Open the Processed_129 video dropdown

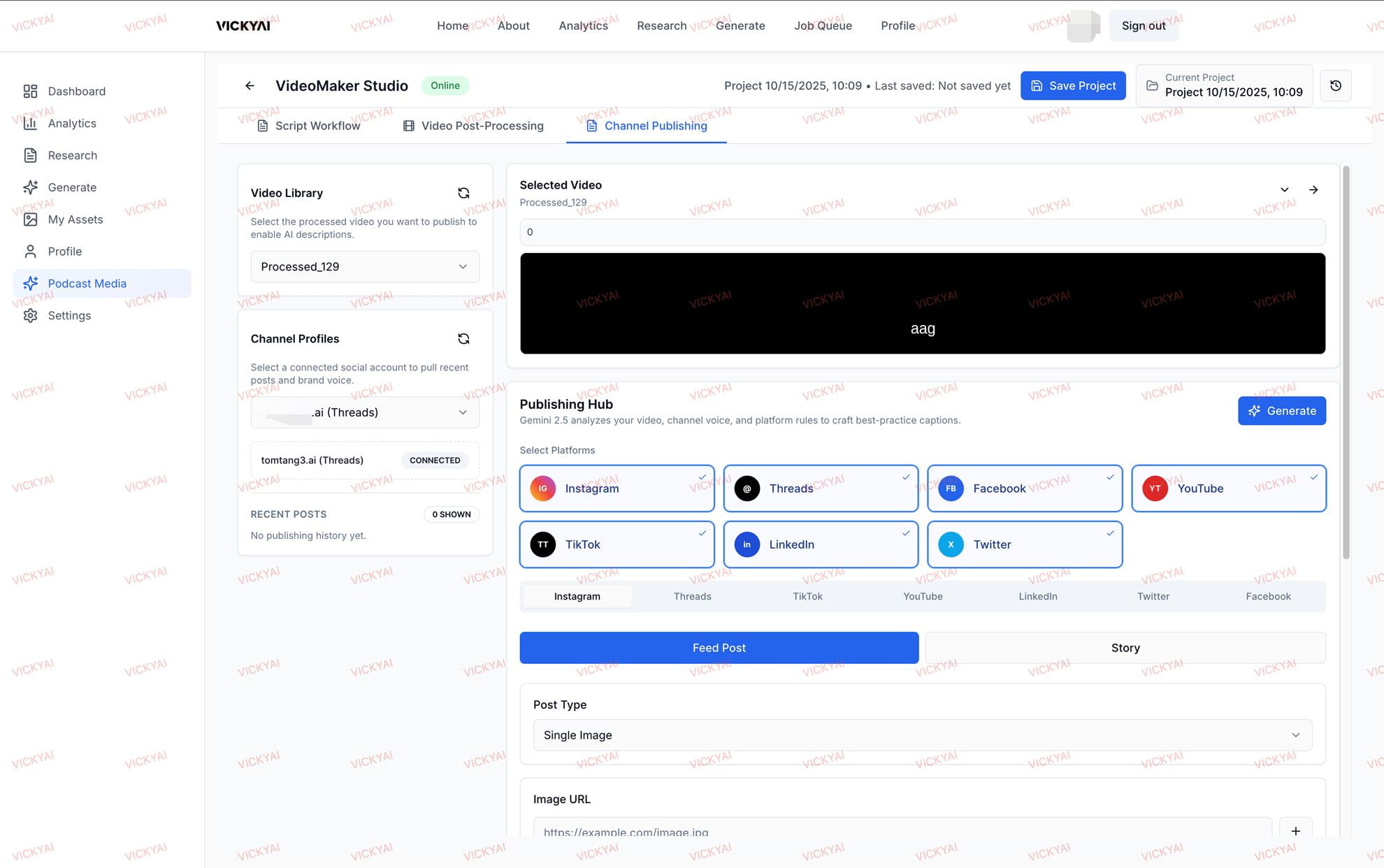(364, 266)
